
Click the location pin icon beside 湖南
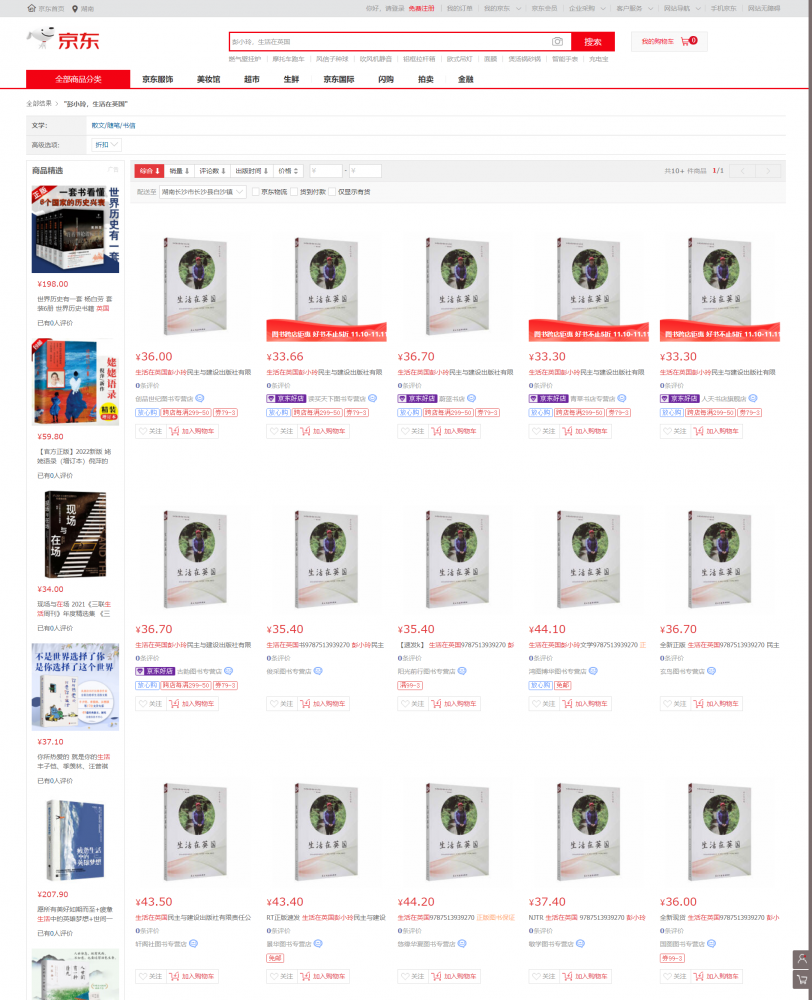(x=75, y=9)
